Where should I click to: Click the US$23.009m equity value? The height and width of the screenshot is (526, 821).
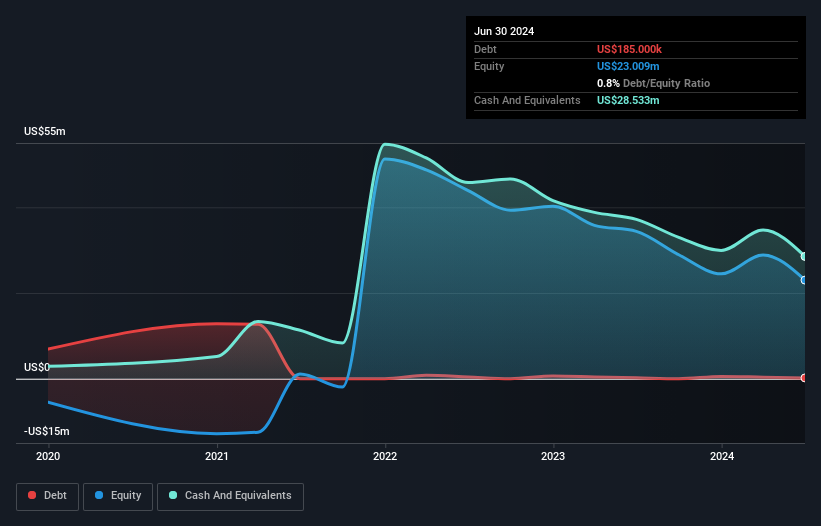pyautogui.click(x=628, y=66)
